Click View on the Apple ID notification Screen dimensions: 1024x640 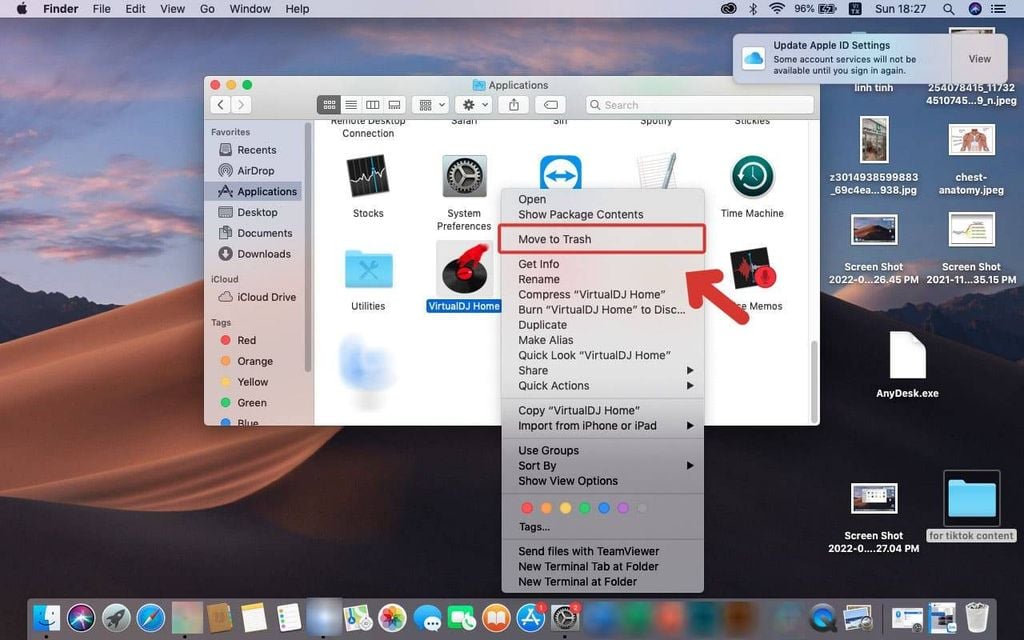979,58
